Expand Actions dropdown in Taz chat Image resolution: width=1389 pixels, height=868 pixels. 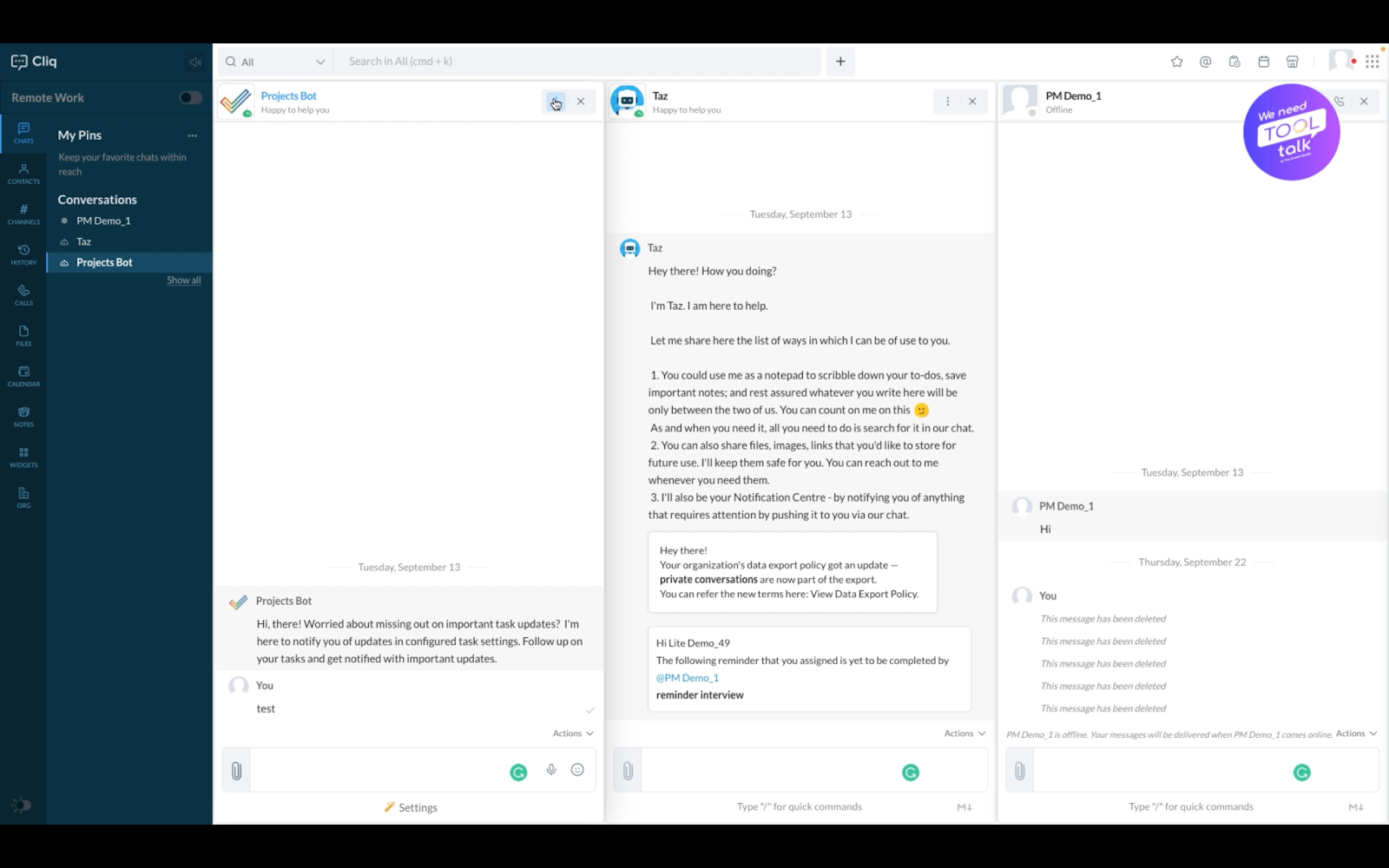(964, 733)
